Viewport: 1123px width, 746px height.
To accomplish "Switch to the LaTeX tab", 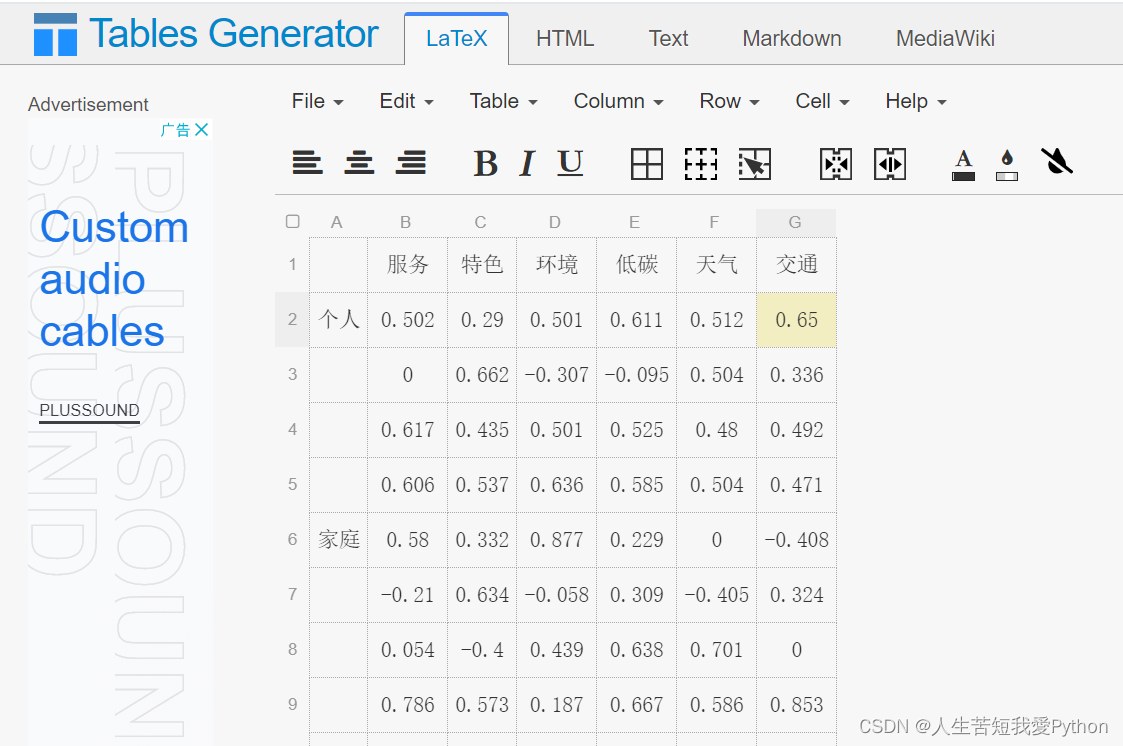I will 456,39.
